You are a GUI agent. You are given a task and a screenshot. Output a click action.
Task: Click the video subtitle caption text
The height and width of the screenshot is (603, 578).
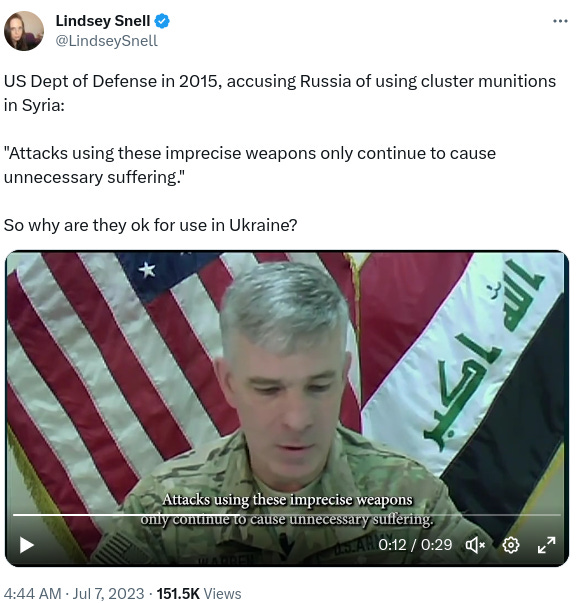287,509
